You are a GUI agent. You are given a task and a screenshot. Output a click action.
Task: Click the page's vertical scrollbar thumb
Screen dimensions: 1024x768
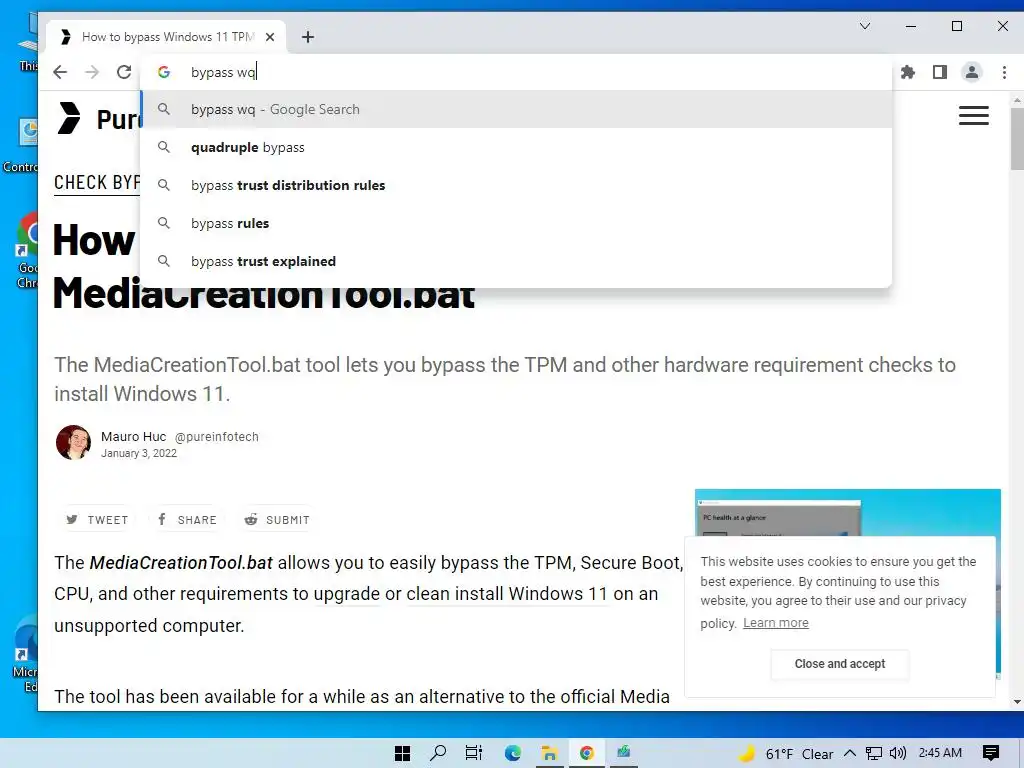[1017, 139]
